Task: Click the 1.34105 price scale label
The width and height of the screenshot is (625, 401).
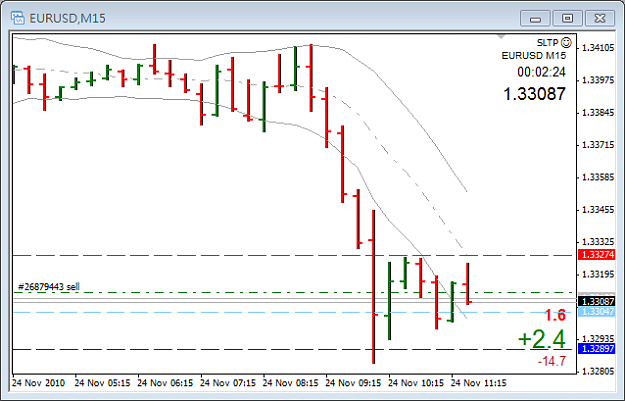Action: coord(598,48)
